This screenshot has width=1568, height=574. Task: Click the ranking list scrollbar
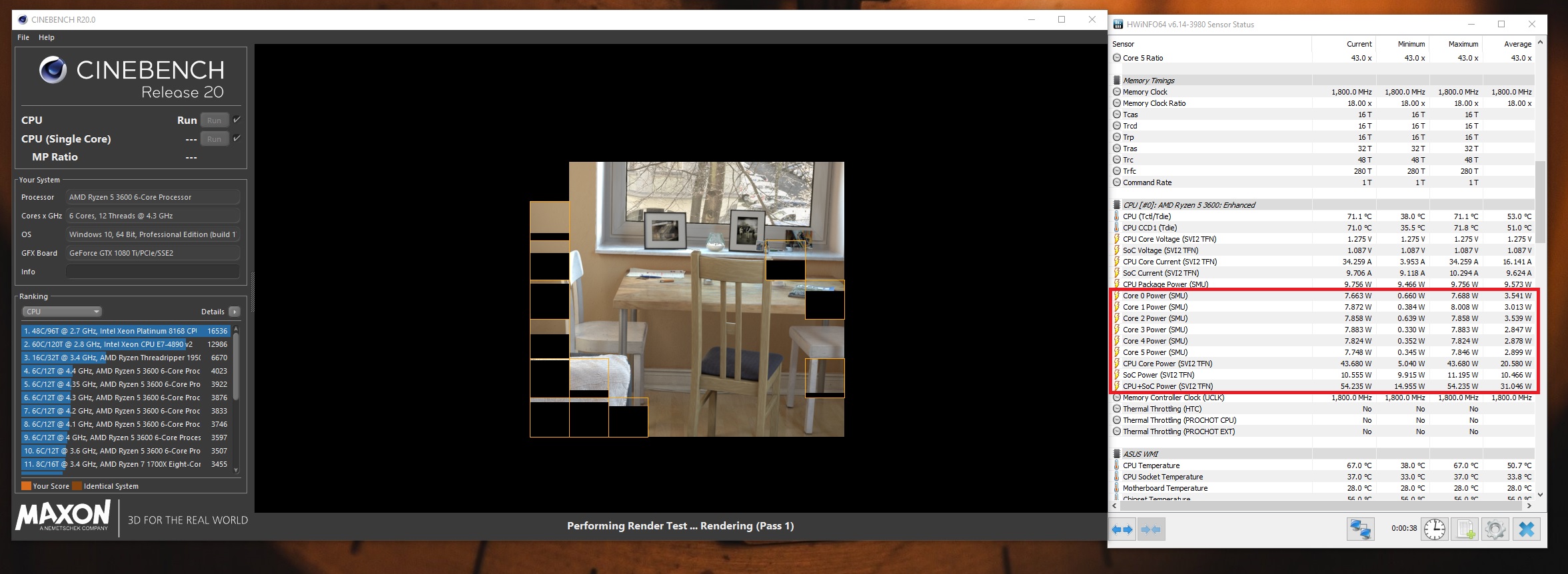click(x=236, y=400)
